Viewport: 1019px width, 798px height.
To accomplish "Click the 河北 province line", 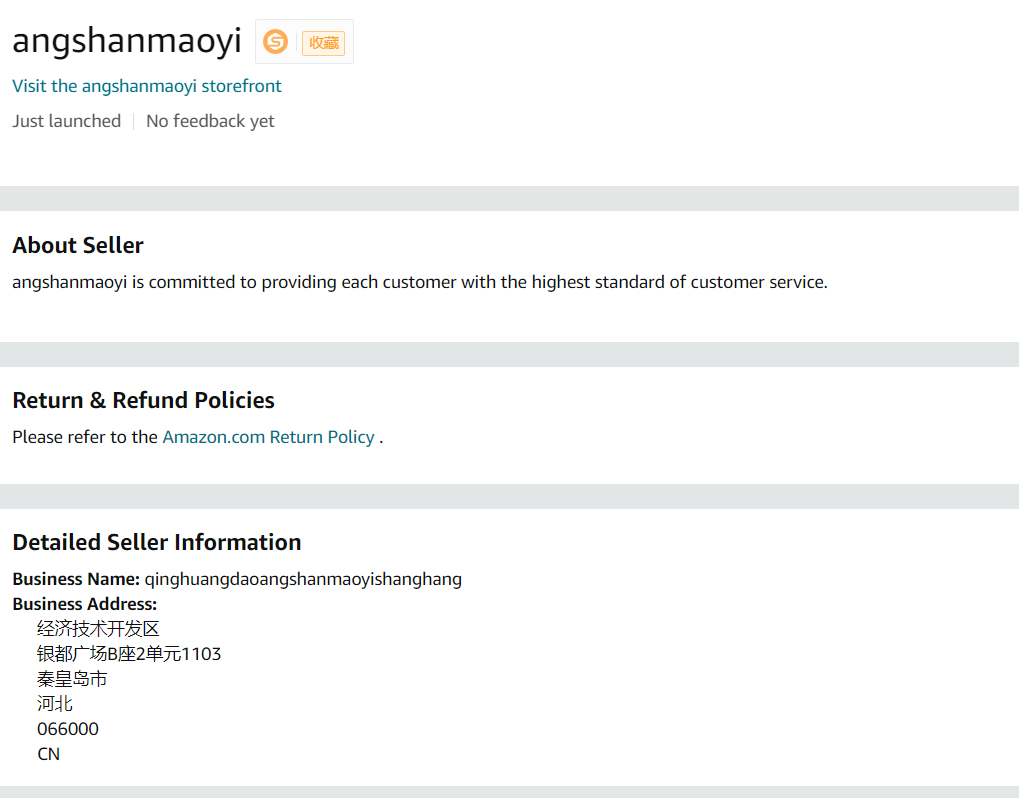I will (55, 704).
